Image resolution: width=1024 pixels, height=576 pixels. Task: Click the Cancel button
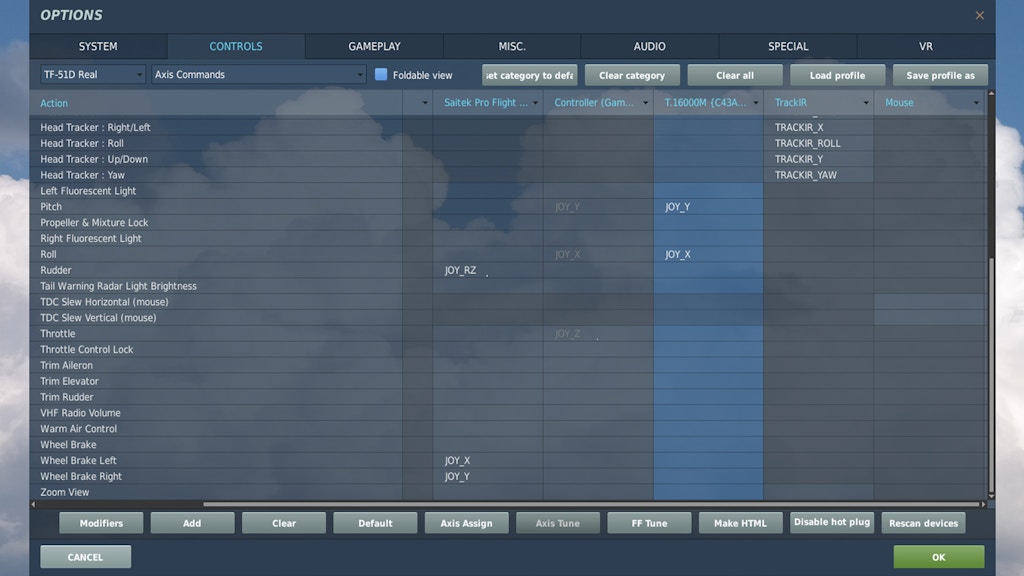click(85, 557)
